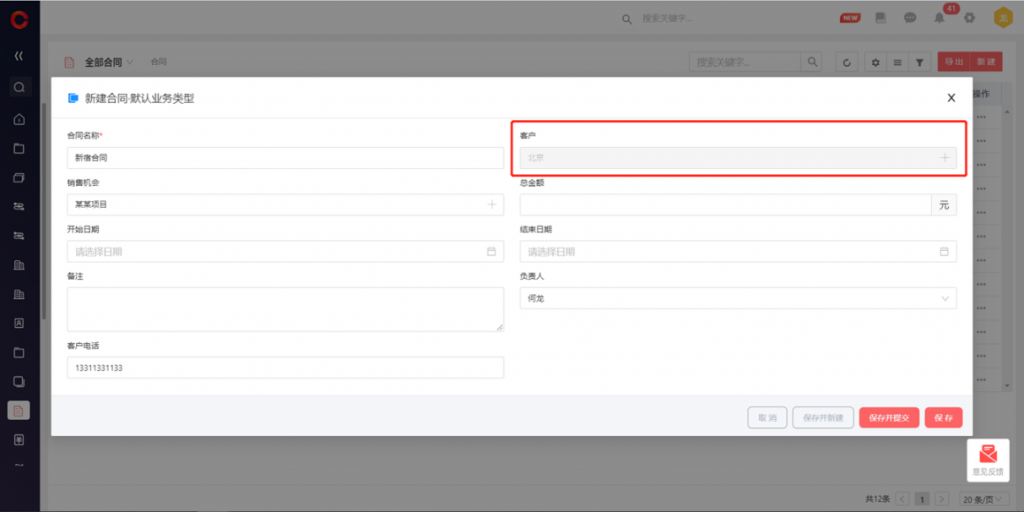Image resolution: width=1024 pixels, height=512 pixels.
Task: Click the 保存并新建 button
Action: coord(823,417)
